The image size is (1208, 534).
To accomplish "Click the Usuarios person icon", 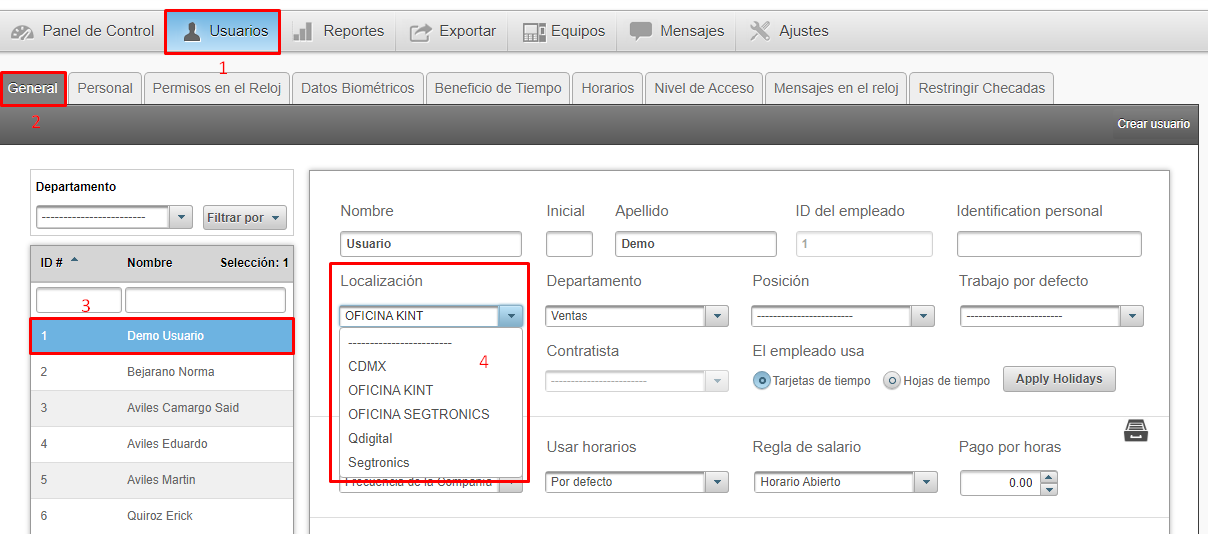I will [191, 31].
